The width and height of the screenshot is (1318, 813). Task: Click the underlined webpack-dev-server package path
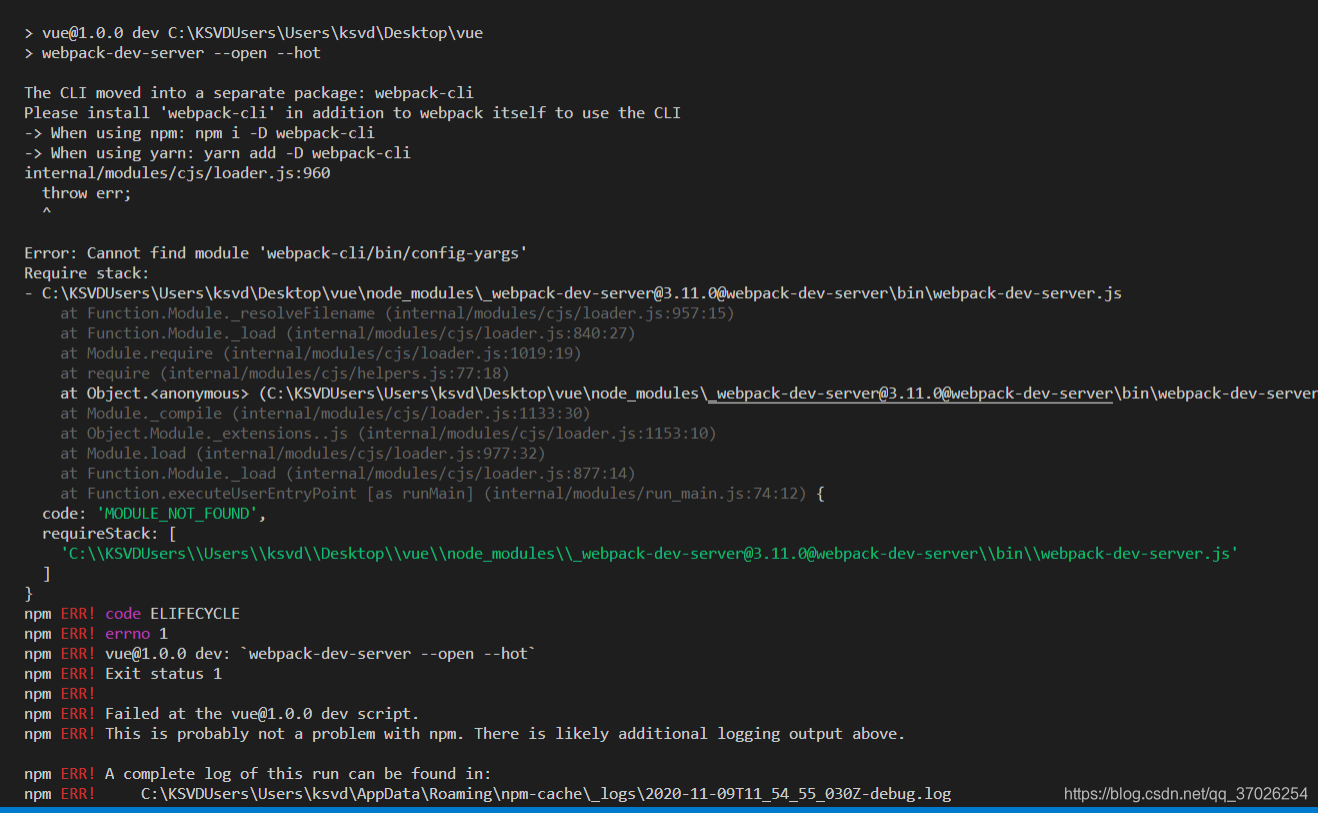[910, 393]
